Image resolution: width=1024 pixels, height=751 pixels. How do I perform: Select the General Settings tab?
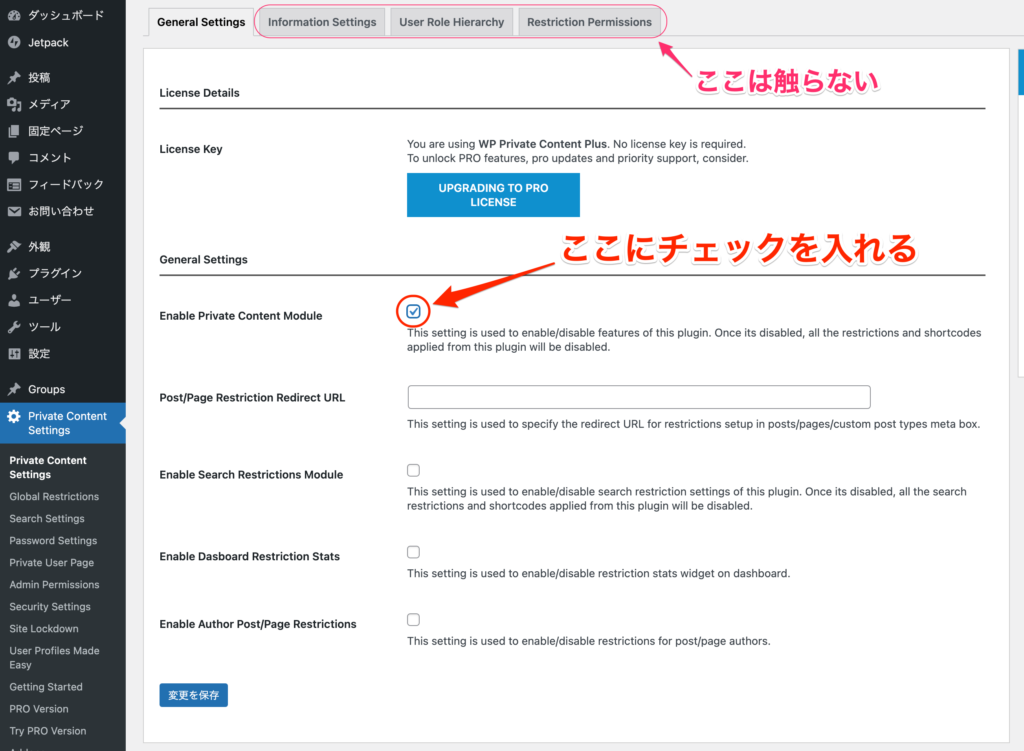[x=201, y=22]
